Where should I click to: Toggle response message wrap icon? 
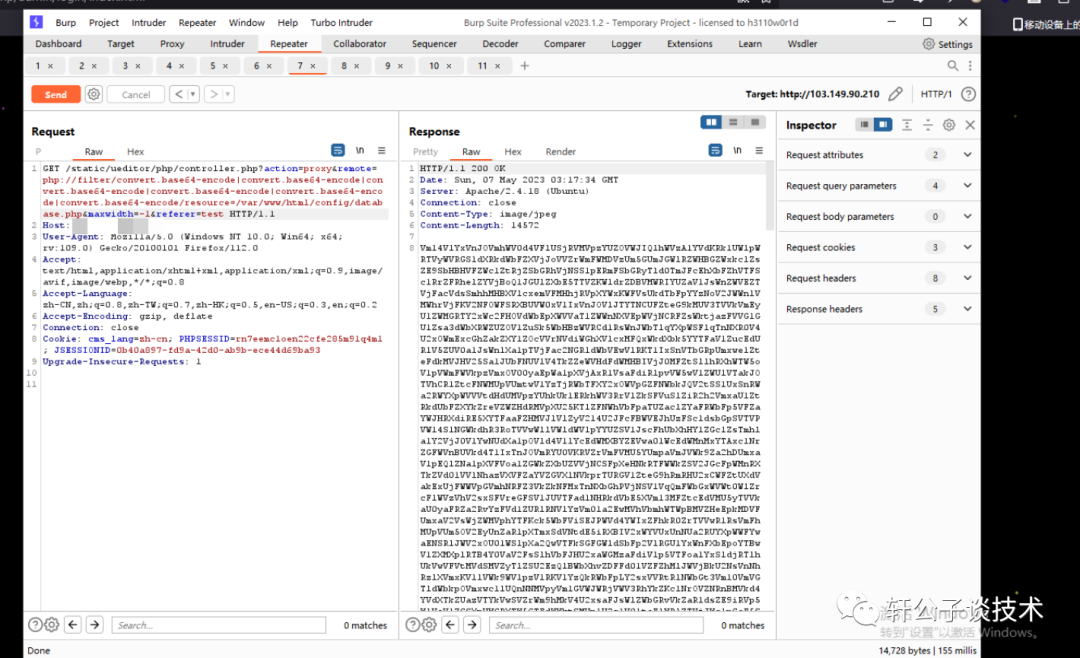pyautogui.click(x=715, y=150)
